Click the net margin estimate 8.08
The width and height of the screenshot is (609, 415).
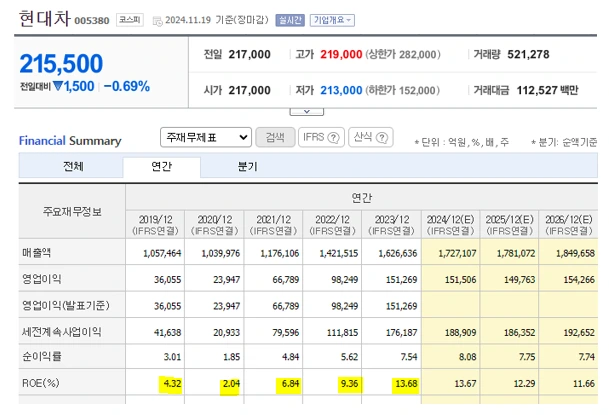point(468,357)
